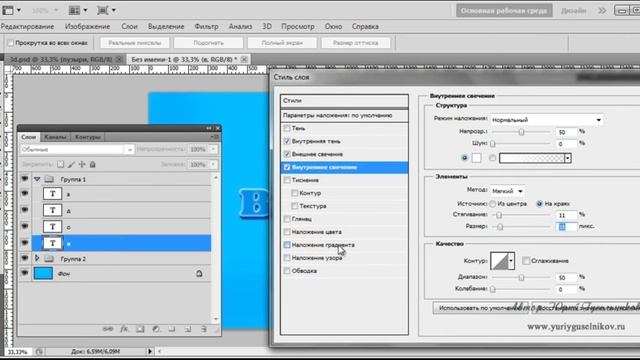Uncheck the Внешнее свечение checkbox
This screenshot has width=640, height=360.
click(x=287, y=154)
